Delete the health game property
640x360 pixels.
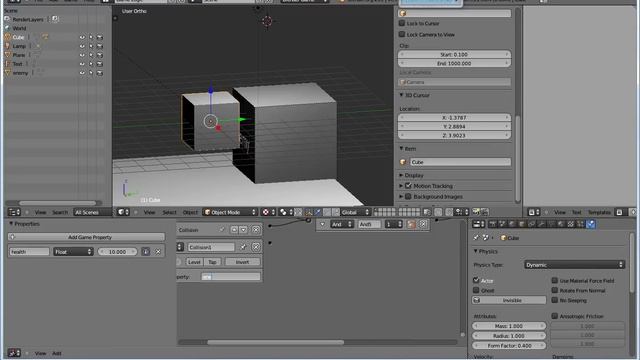158,252
